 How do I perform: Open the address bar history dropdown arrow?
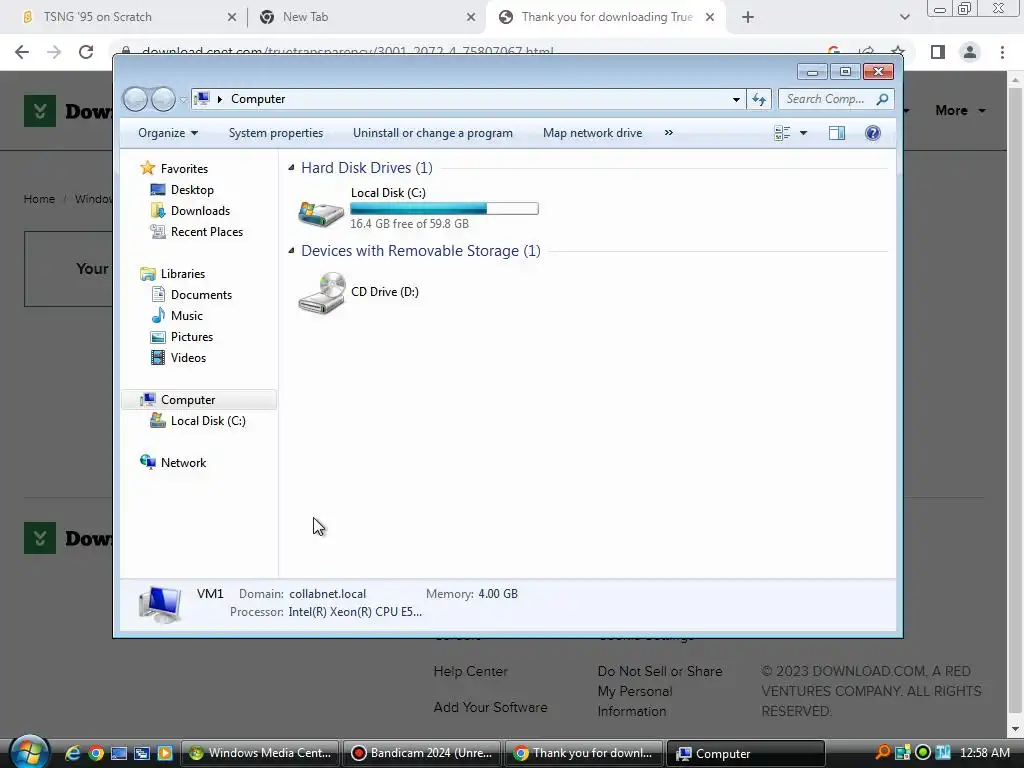[x=736, y=99]
